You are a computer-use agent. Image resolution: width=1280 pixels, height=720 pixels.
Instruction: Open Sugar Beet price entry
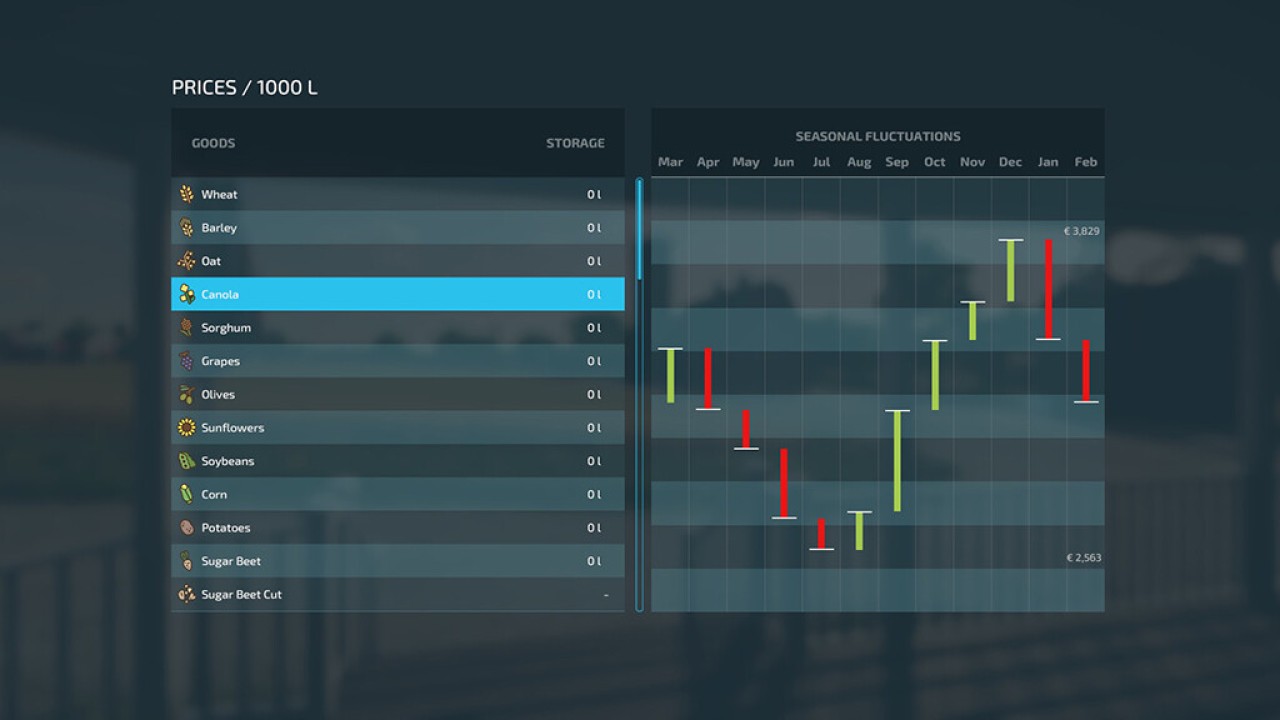coord(398,561)
